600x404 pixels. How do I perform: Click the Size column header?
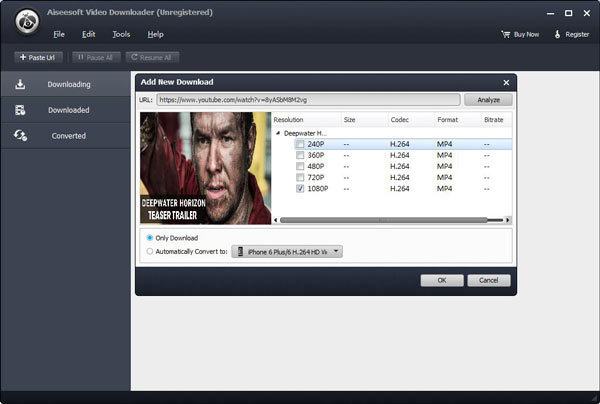364,120
